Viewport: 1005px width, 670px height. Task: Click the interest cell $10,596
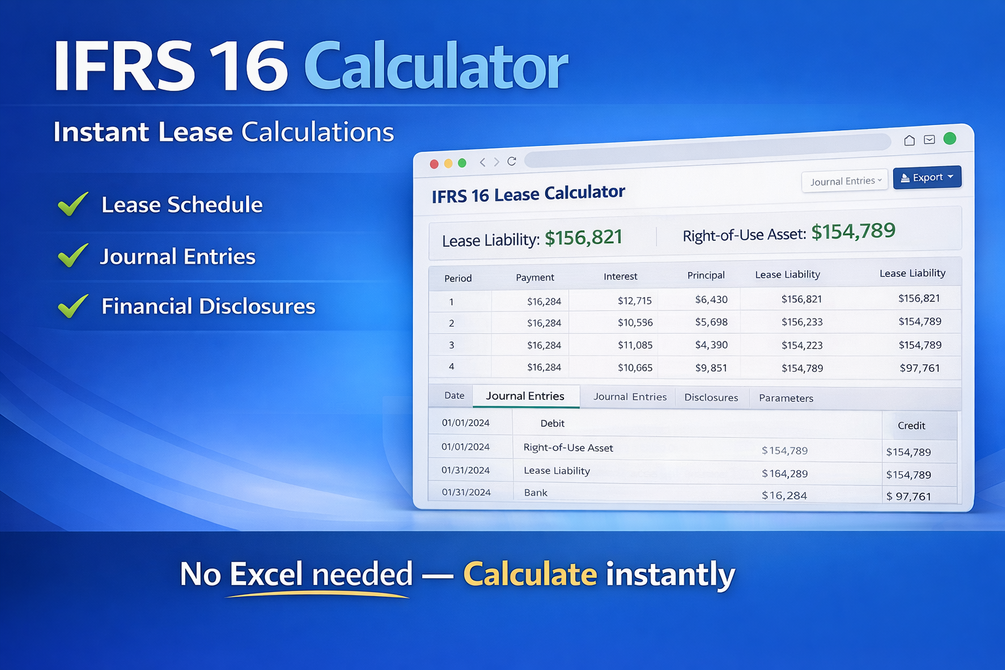(635, 322)
